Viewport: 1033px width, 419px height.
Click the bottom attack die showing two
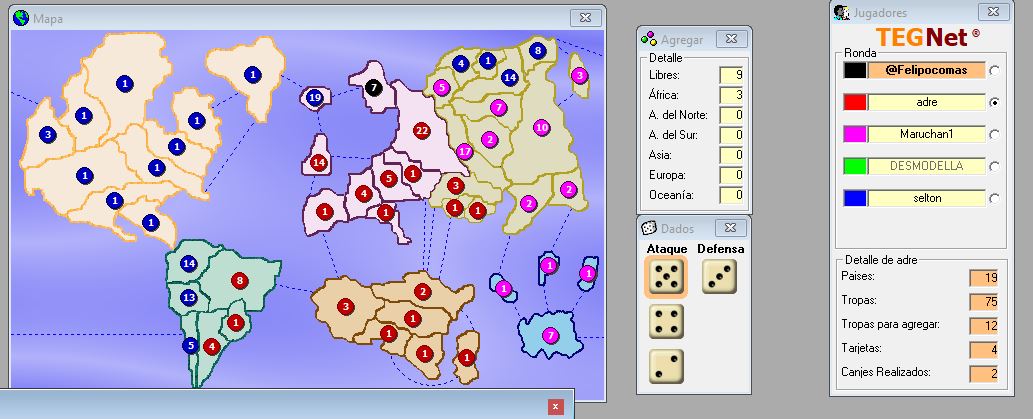(x=665, y=365)
